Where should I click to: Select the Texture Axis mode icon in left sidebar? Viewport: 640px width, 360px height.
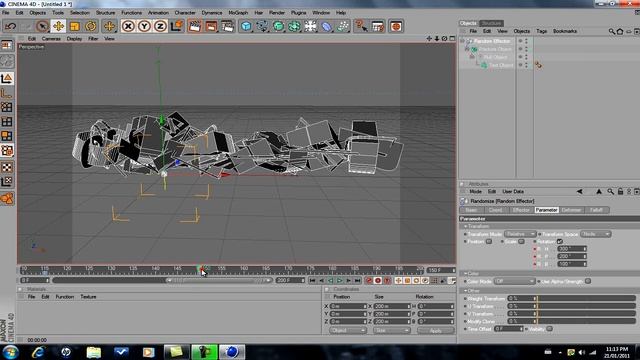tap(7, 182)
